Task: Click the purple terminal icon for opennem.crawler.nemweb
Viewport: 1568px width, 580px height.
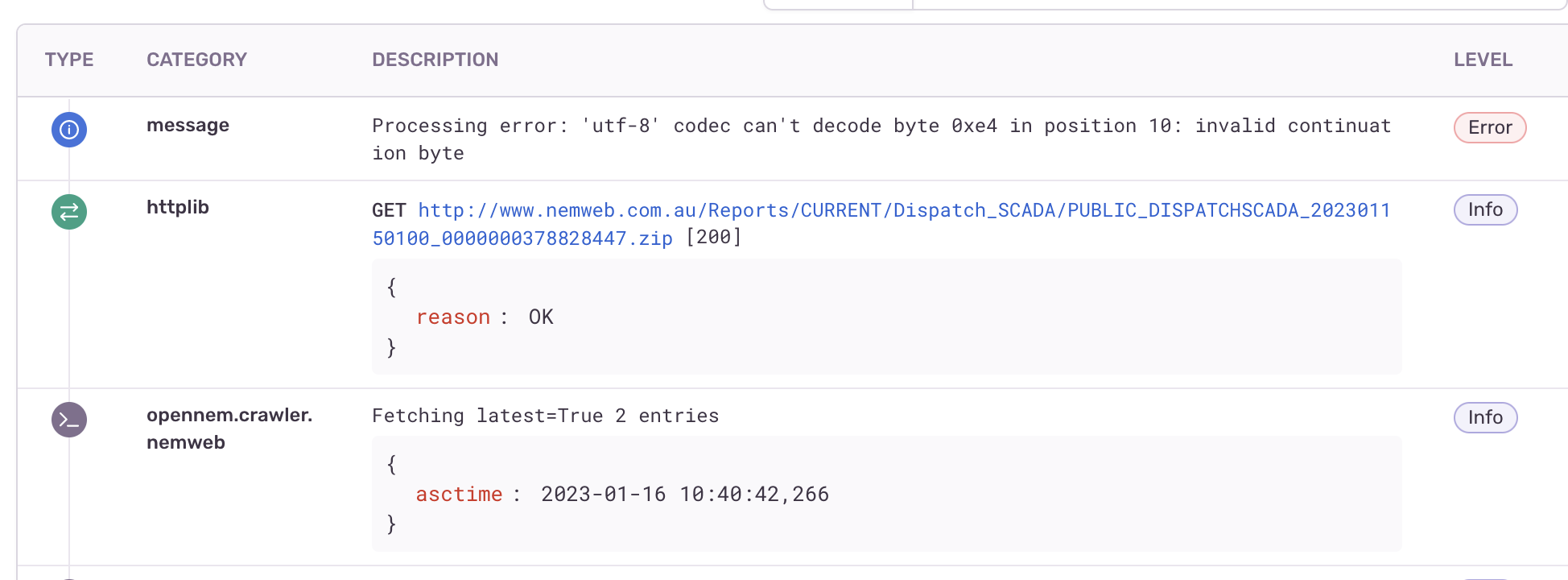Action: coord(69,419)
